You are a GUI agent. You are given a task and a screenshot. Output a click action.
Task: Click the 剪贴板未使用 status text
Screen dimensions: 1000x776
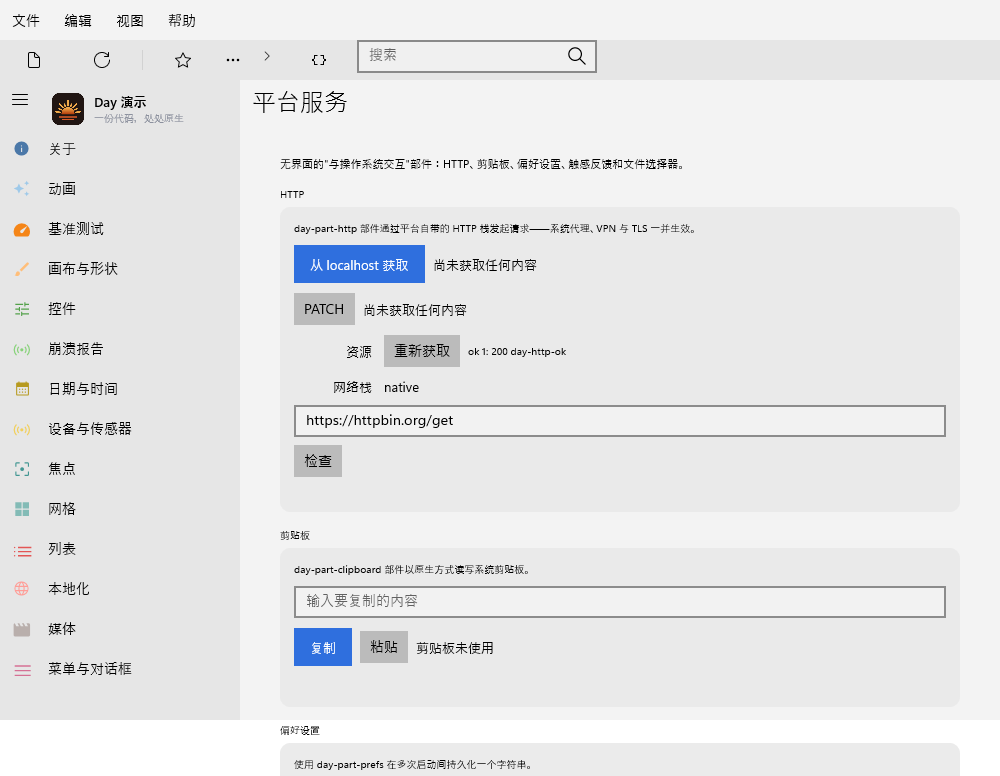[455, 648]
